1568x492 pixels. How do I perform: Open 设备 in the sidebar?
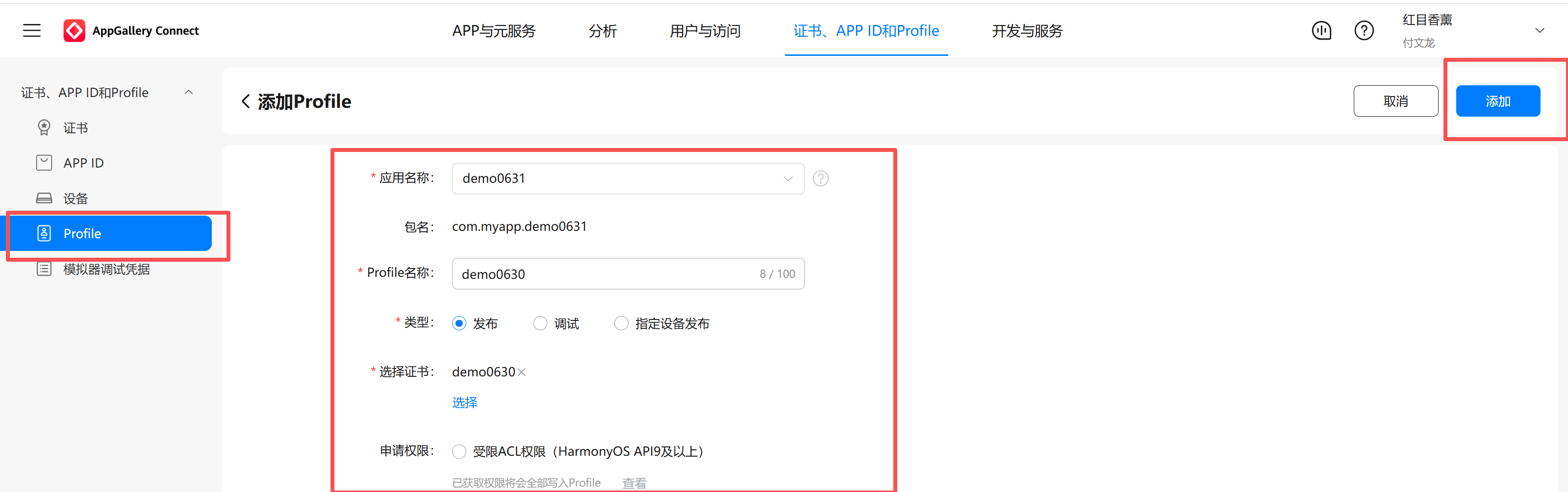click(76, 199)
